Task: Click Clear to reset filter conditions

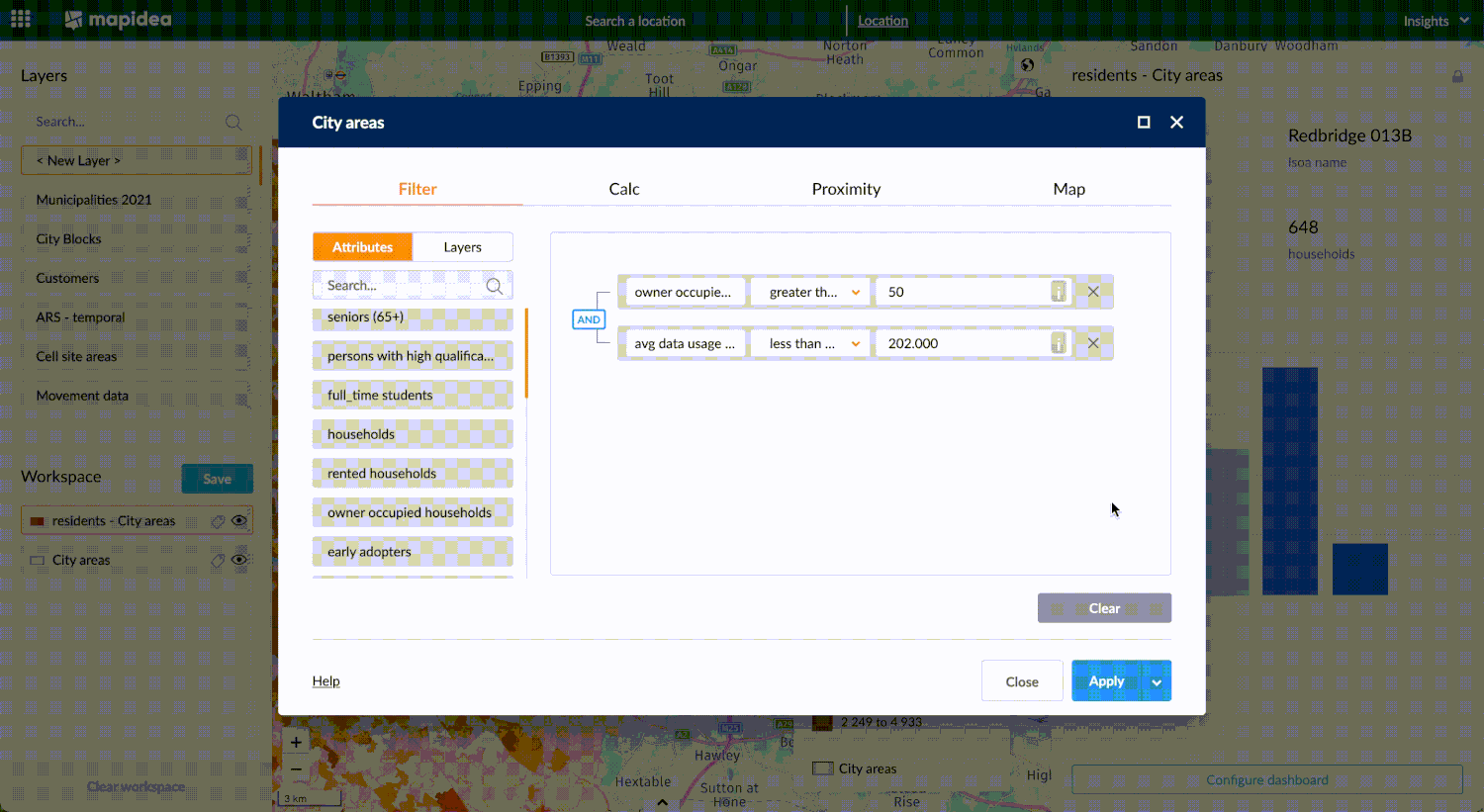Action: (1104, 607)
